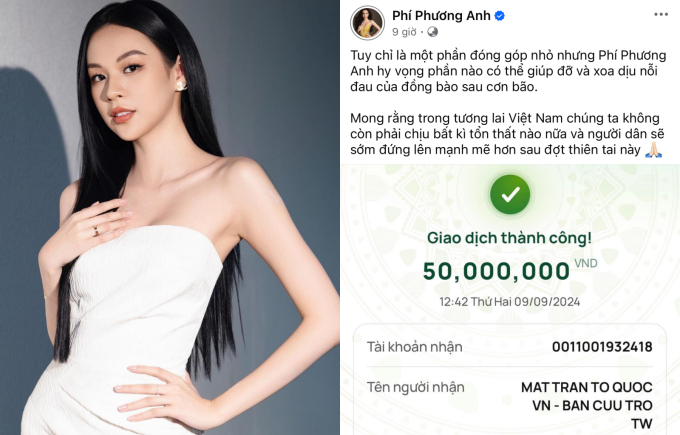Image resolution: width=680 pixels, height=435 pixels.
Task: Select the account number 0011001932418
Action: click(602, 347)
